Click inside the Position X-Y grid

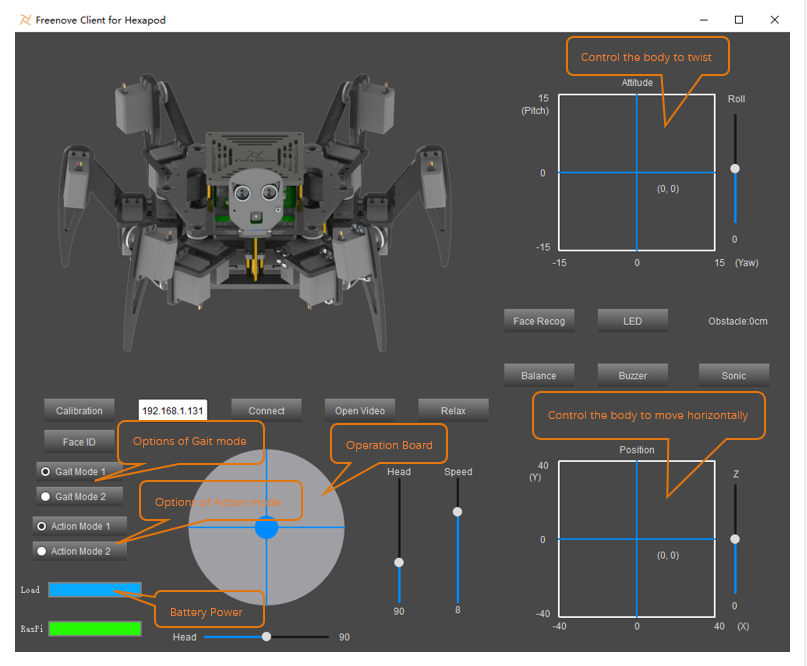tap(637, 539)
